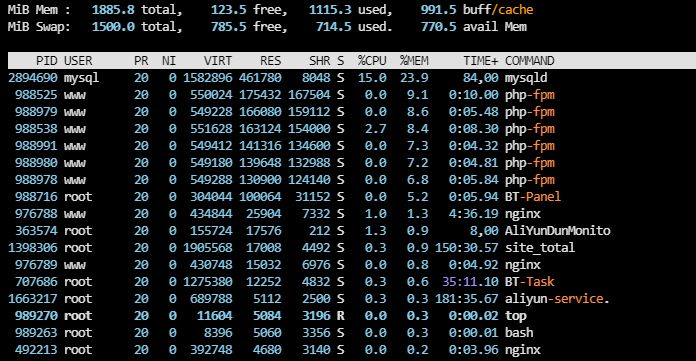Select the top command name
Image resolution: width=696 pixels, height=361 pixels.
pos(515,316)
